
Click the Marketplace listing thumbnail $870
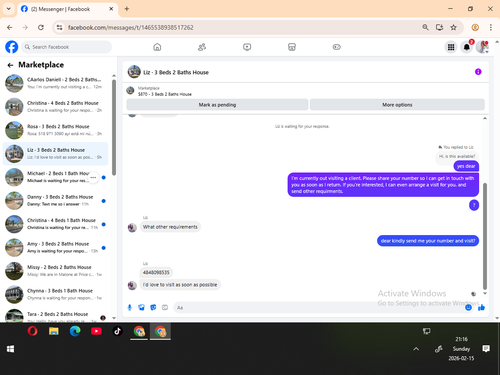(130, 90)
